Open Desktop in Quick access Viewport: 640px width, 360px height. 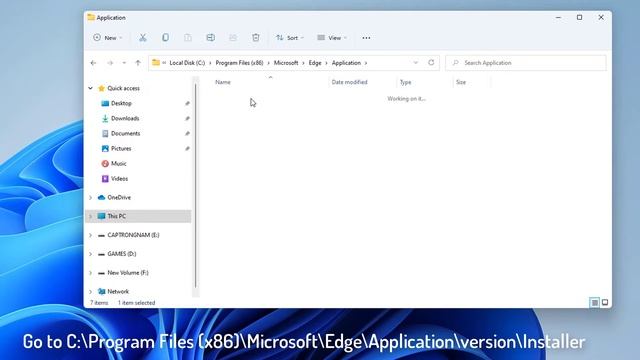121,103
